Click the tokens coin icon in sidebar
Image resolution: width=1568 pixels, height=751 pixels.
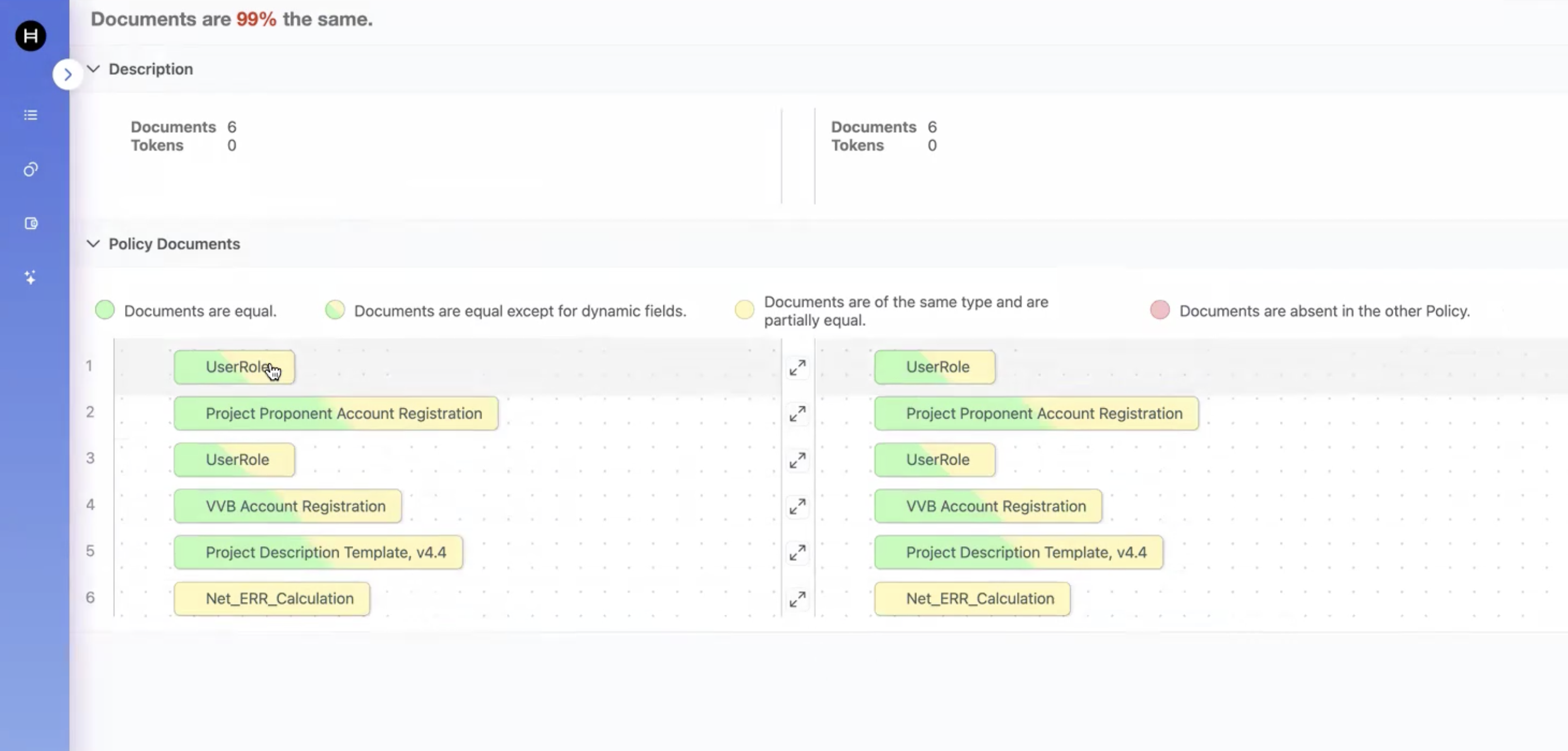pos(31,169)
